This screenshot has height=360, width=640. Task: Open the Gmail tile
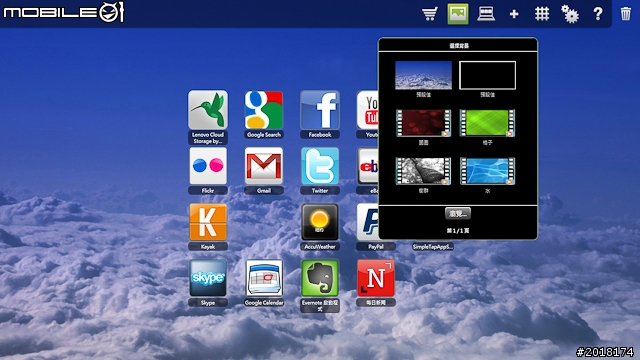point(264,166)
